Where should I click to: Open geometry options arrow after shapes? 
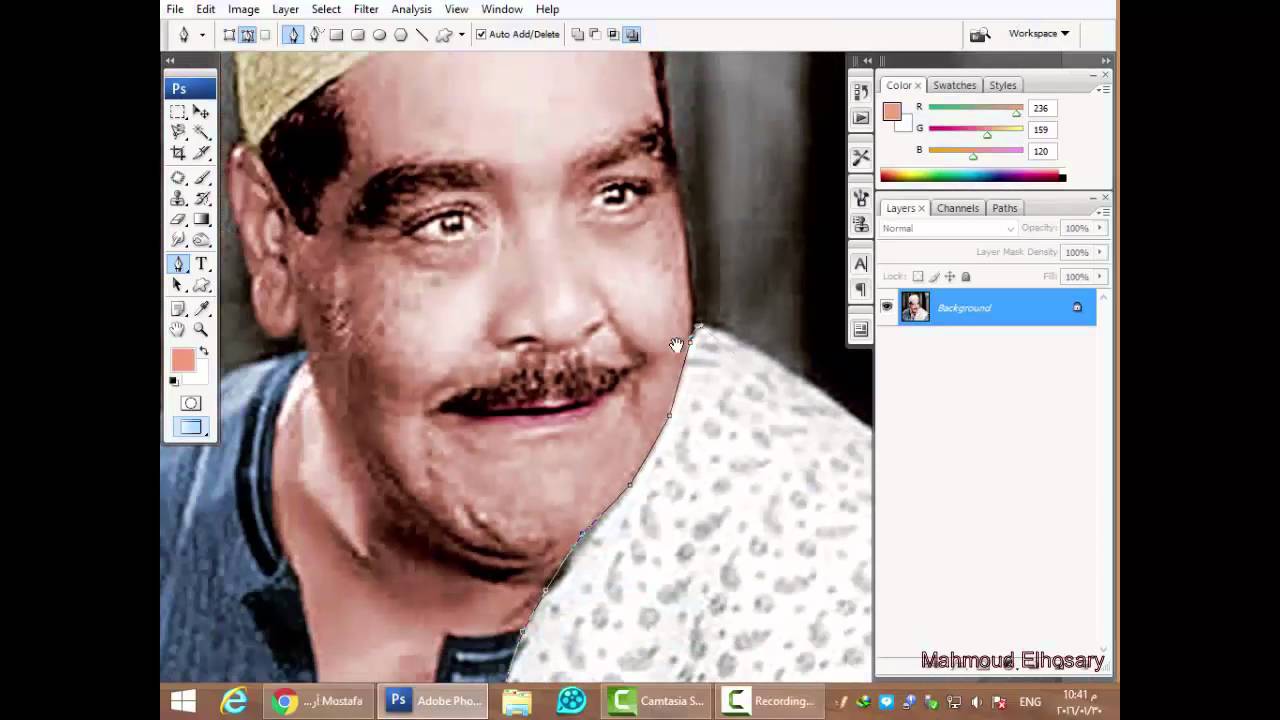pyautogui.click(x=461, y=35)
